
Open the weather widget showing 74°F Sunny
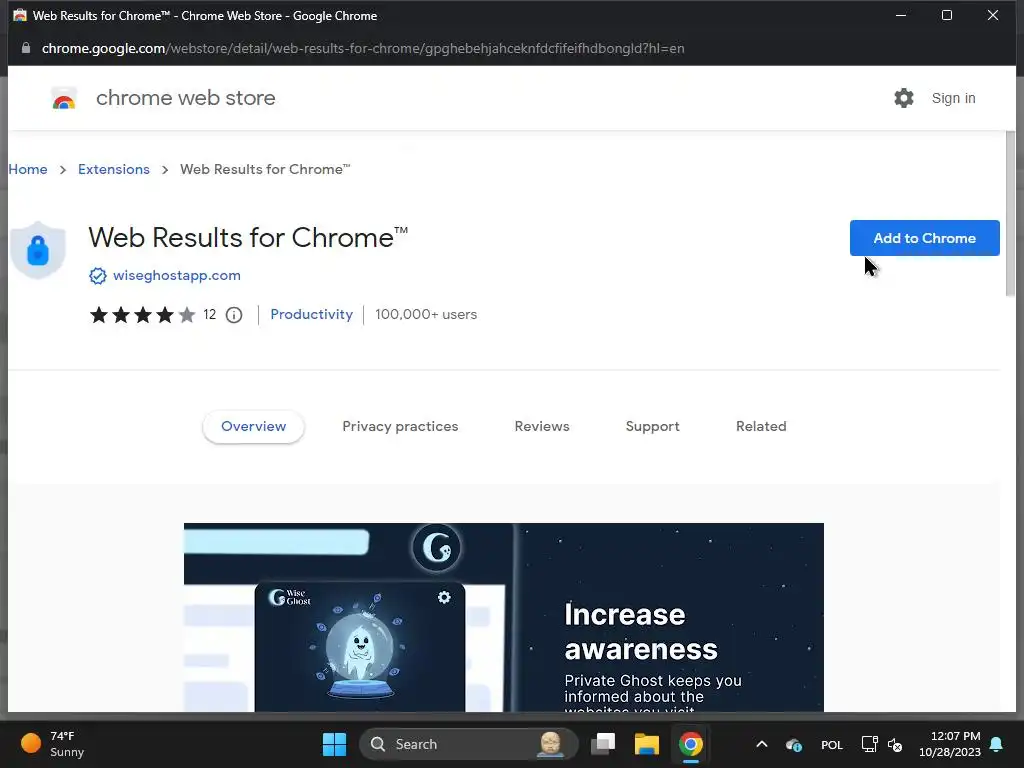point(53,744)
